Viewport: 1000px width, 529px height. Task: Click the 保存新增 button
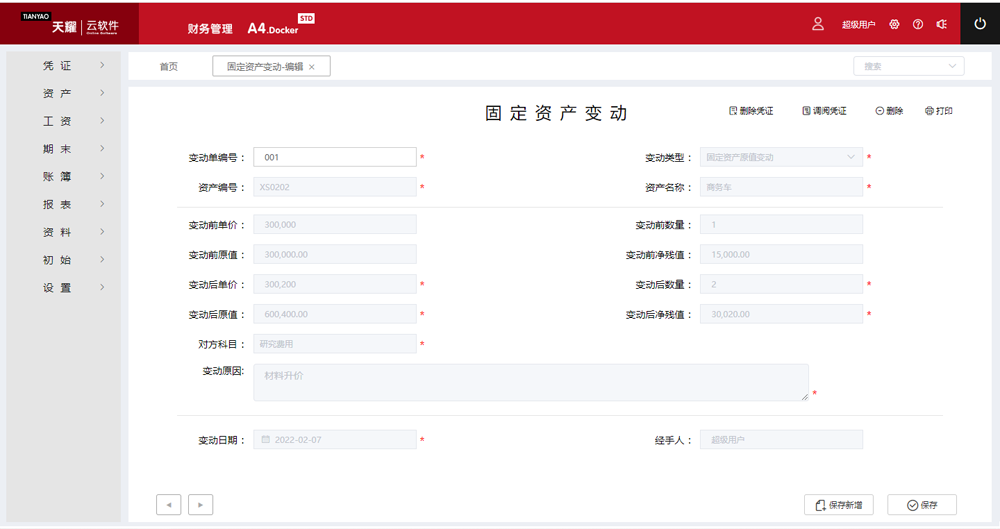[x=838, y=505]
